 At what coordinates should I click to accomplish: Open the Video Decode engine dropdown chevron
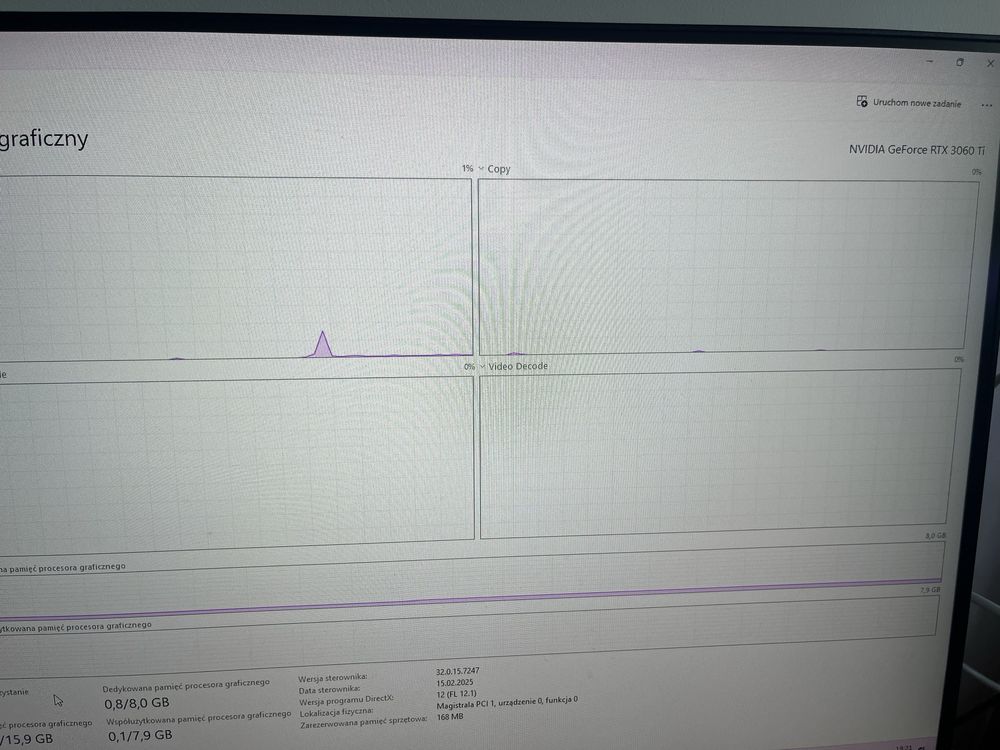[x=483, y=366]
